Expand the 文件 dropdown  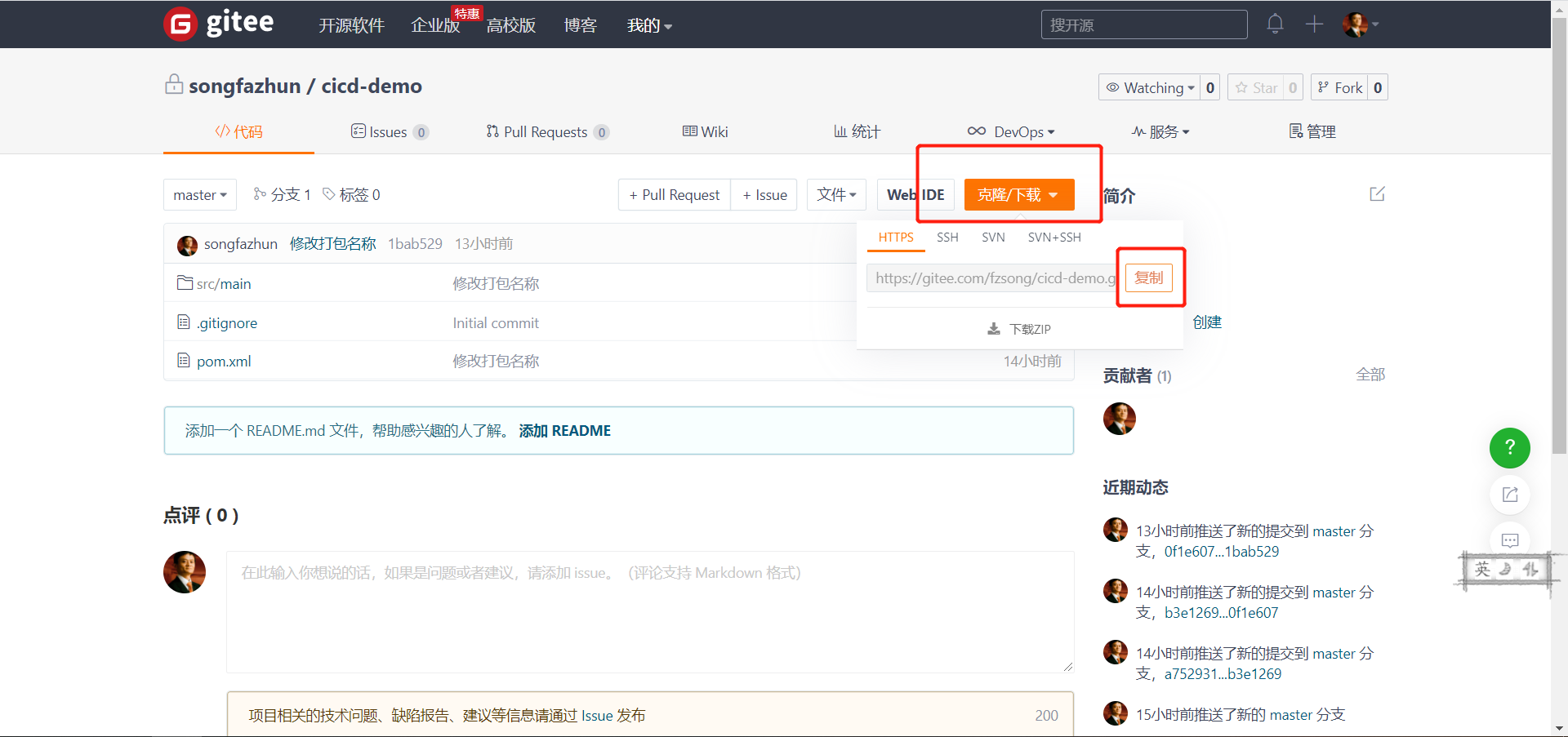(836, 195)
